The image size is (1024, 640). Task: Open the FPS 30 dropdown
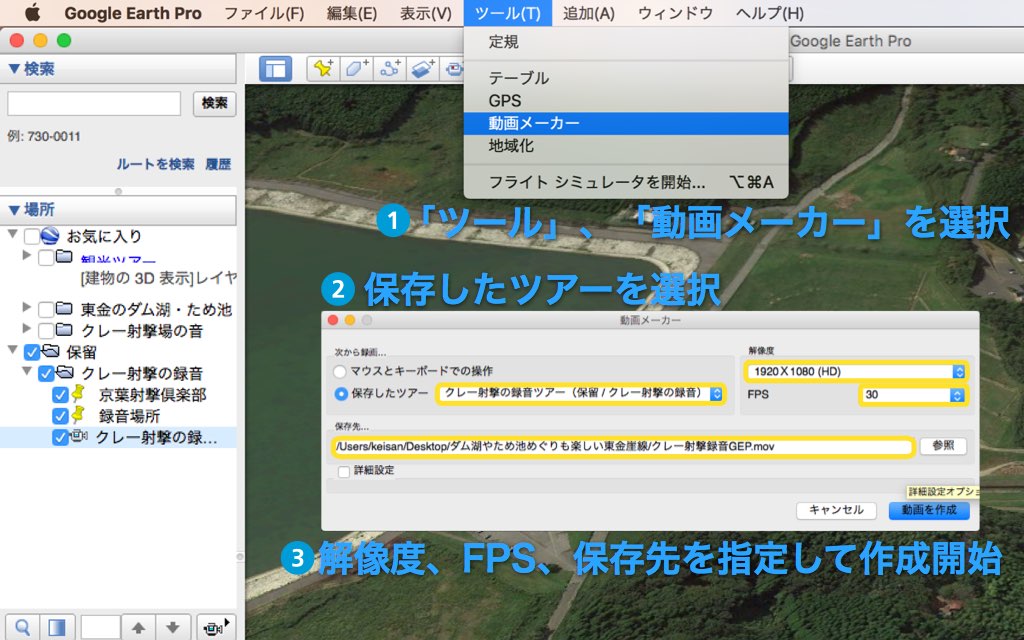(912, 394)
